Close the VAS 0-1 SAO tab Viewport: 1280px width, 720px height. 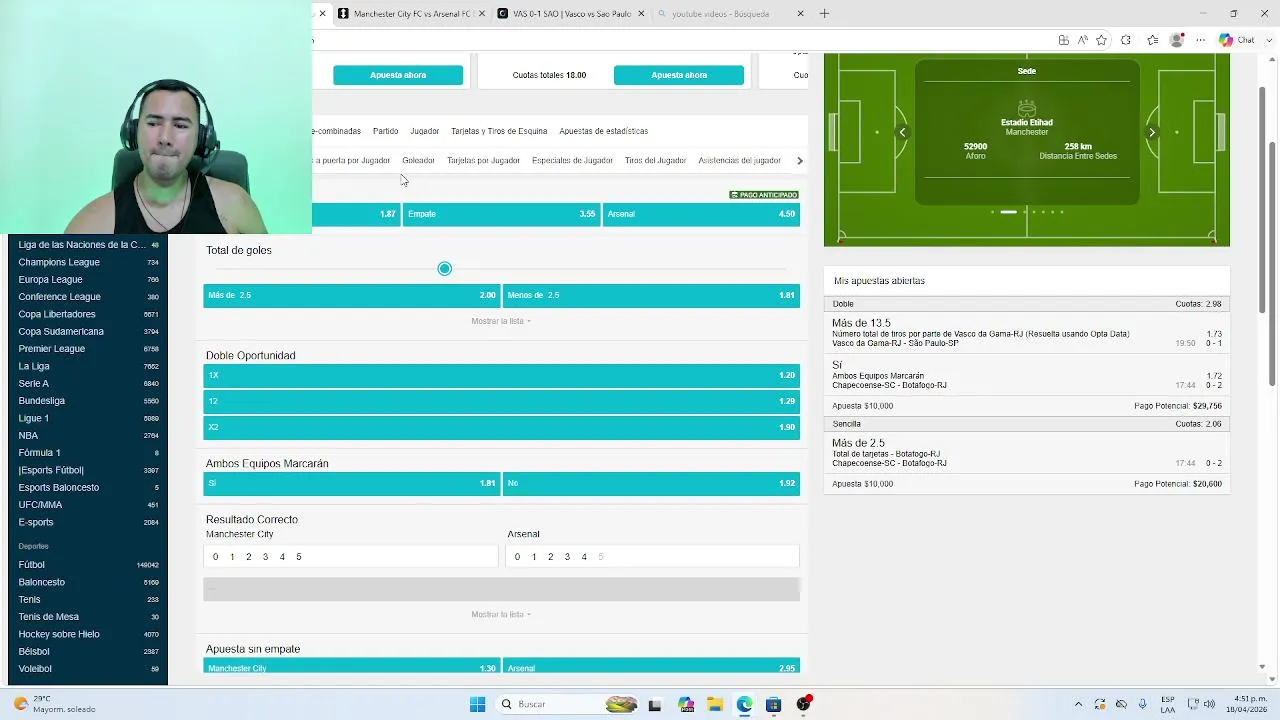(641, 14)
